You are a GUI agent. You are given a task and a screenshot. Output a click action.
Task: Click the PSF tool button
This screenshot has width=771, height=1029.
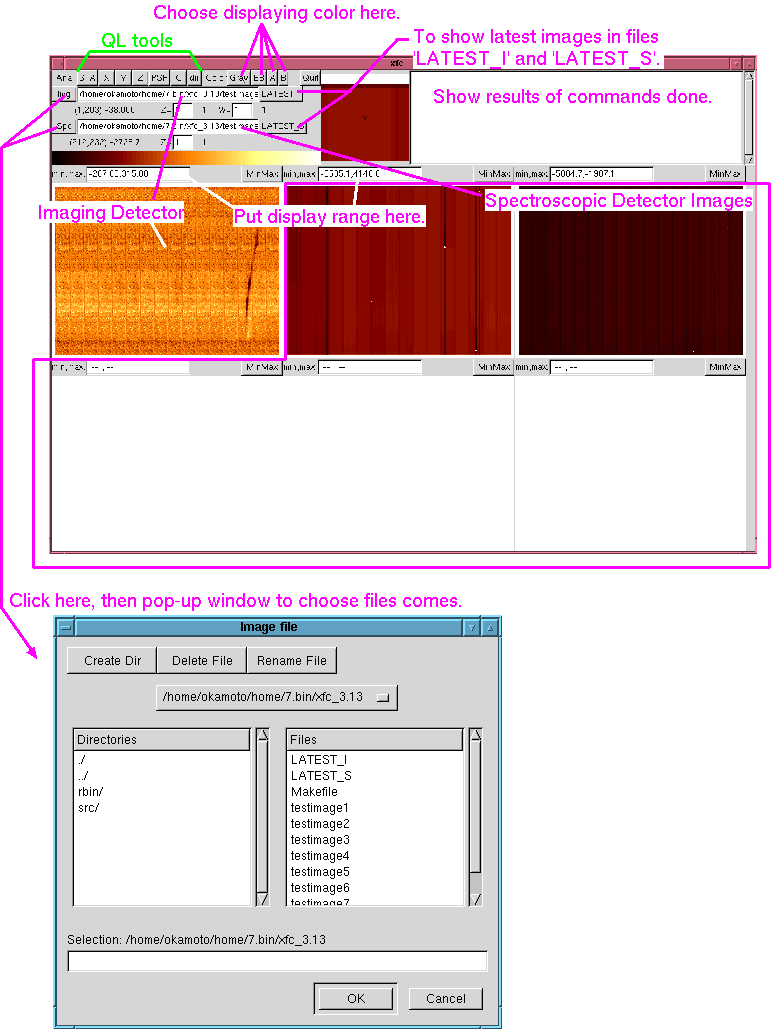coord(159,77)
